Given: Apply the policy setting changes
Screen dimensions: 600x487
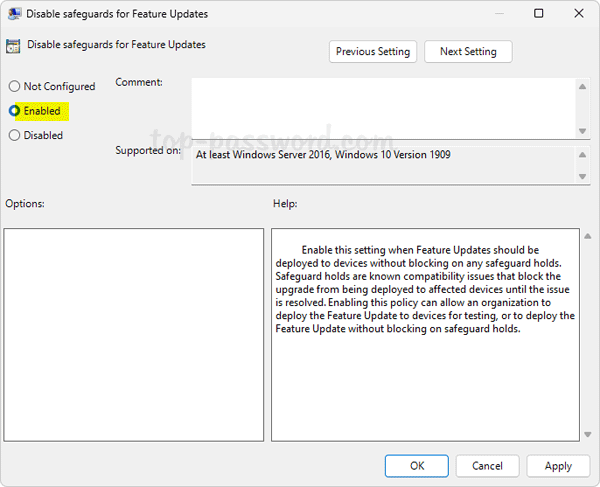Looking at the screenshot, I should [x=558, y=466].
